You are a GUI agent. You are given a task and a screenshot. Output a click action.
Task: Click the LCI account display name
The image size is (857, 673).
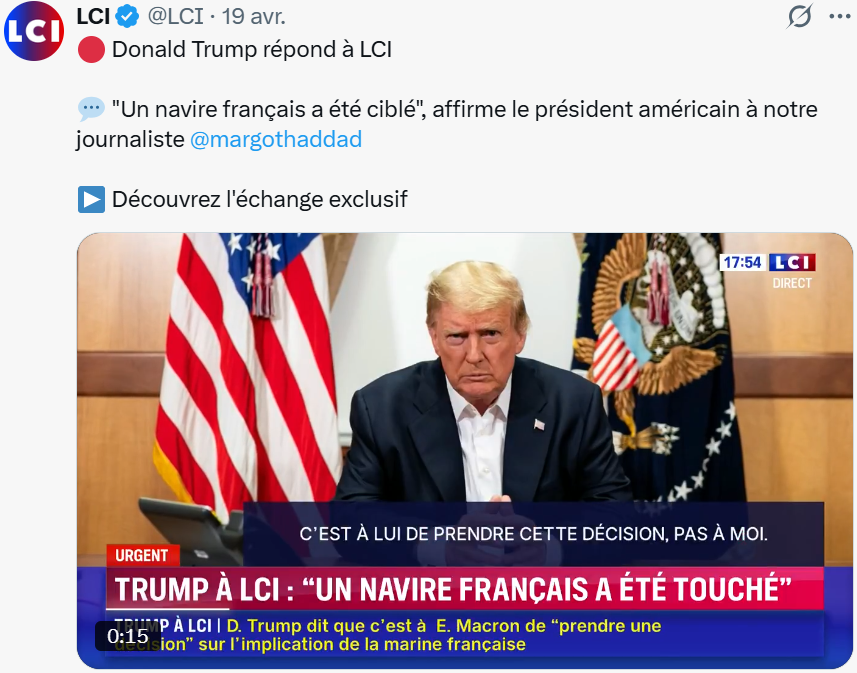click(x=93, y=17)
